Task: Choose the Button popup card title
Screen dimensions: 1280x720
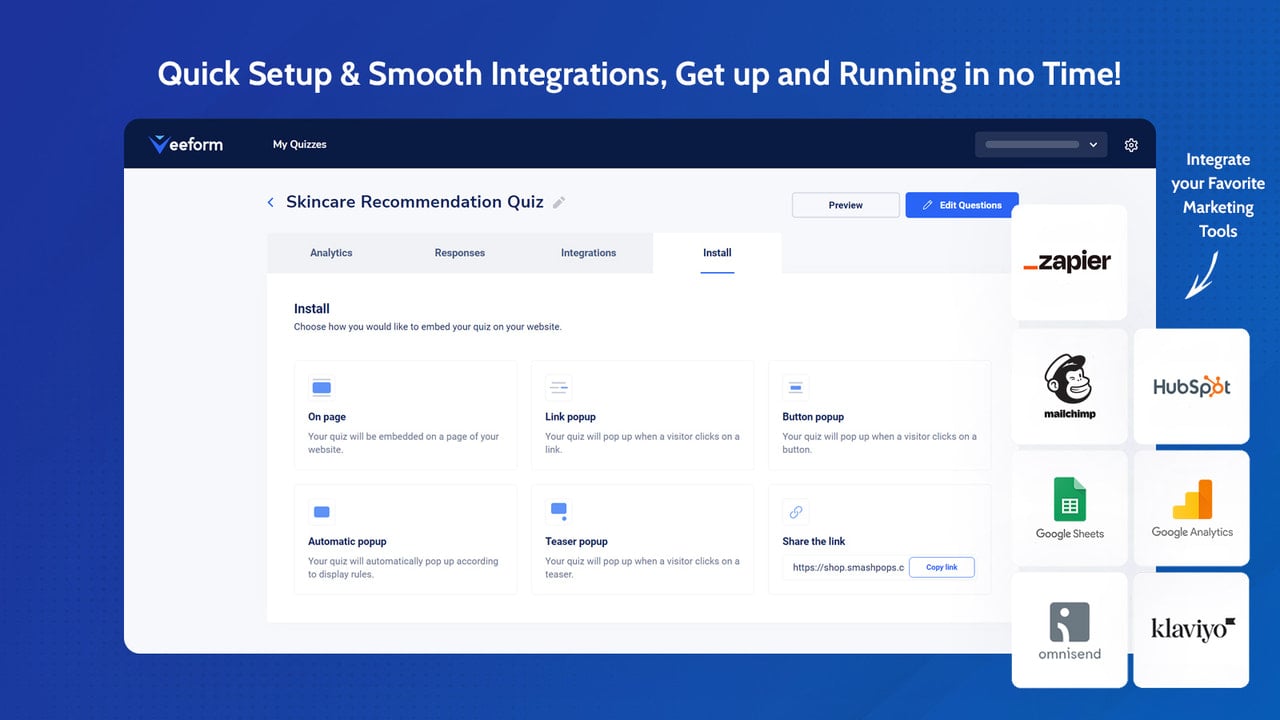Action: point(813,417)
